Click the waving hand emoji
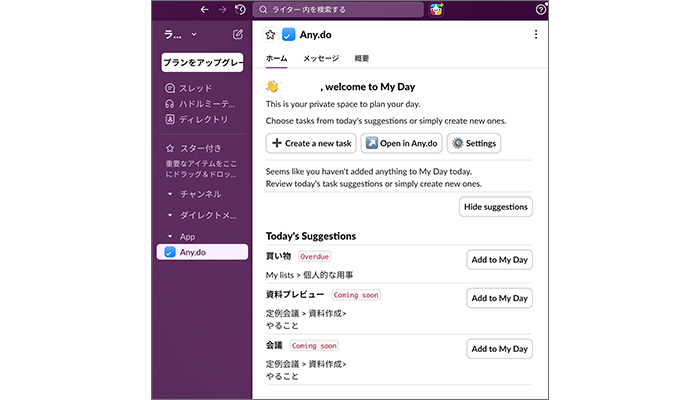This screenshot has width=700, height=400. point(272,86)
